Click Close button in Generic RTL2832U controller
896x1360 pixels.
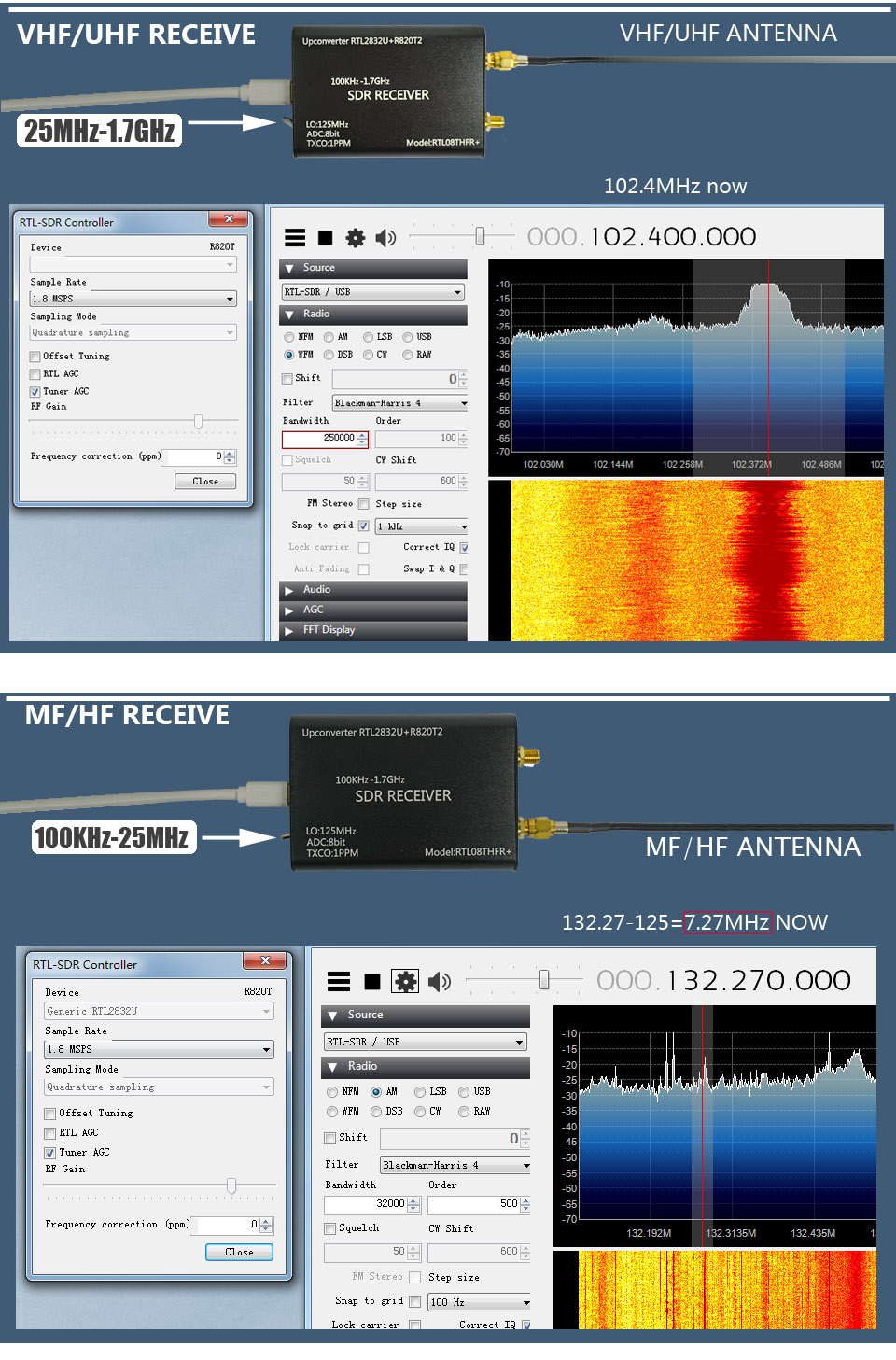(x=239, y=1252)
